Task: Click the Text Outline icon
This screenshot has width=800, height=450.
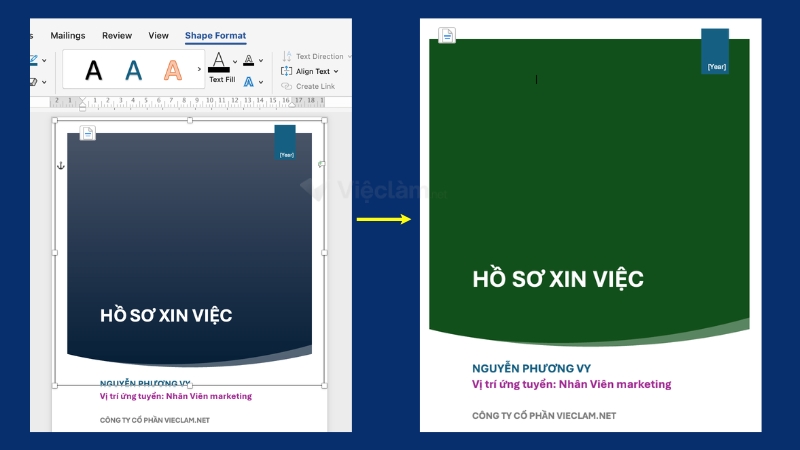Action: (x=248, y=61)
